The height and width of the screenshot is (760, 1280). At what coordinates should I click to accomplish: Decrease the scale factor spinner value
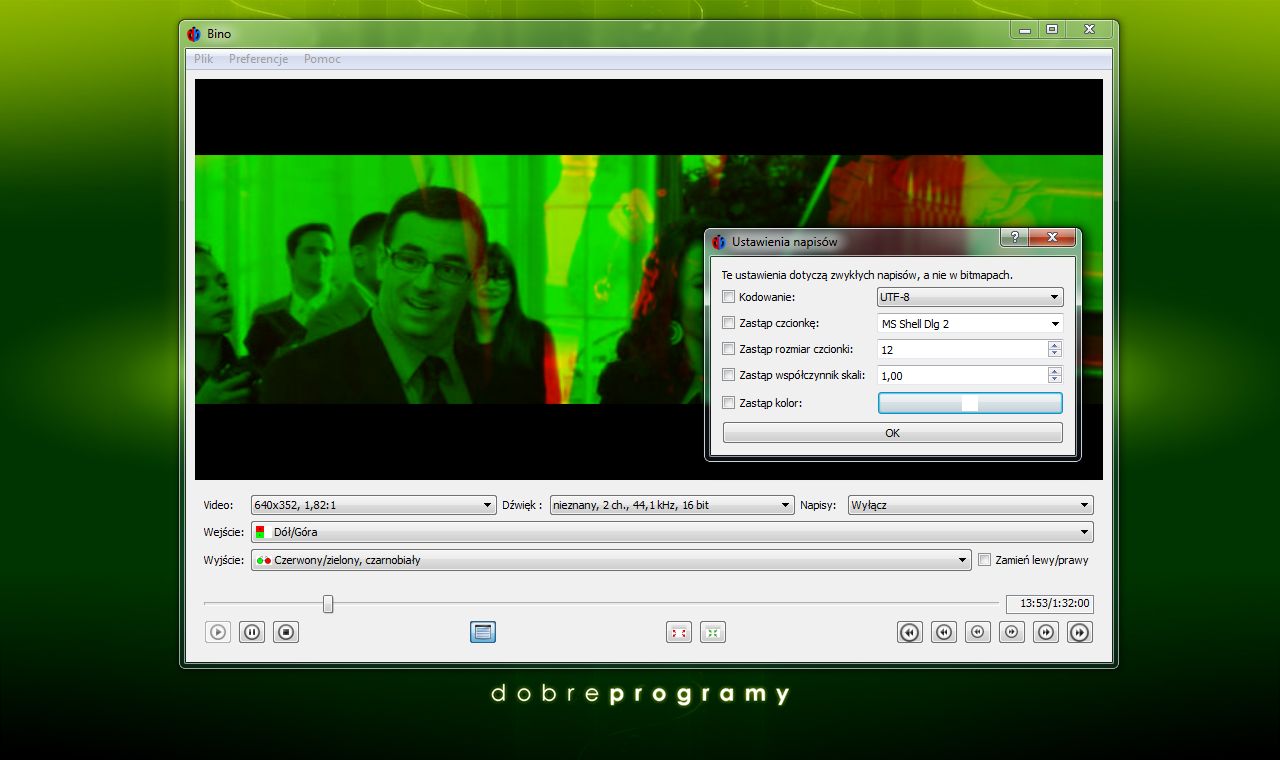pyautogui.click(x=1054, y=379)
